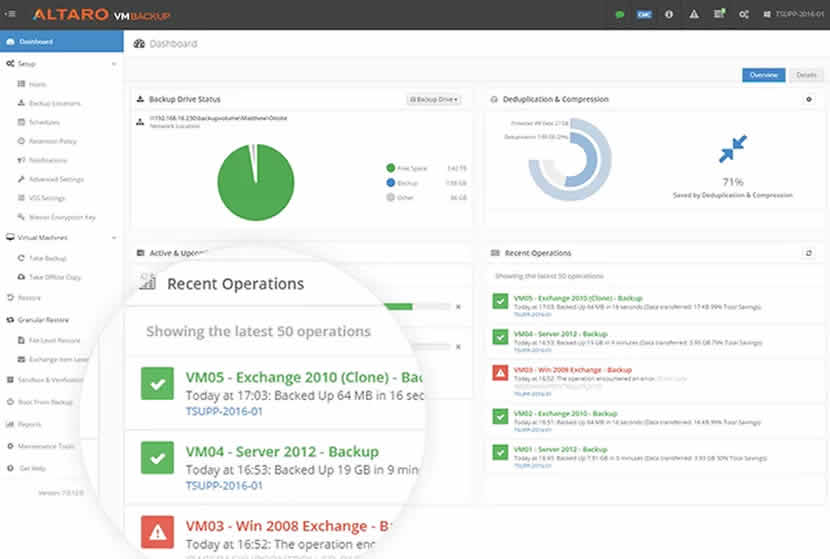Screen dimensions: 830x559
Task: Open the Granular Restore icon
Action: (x=10, y=320)
